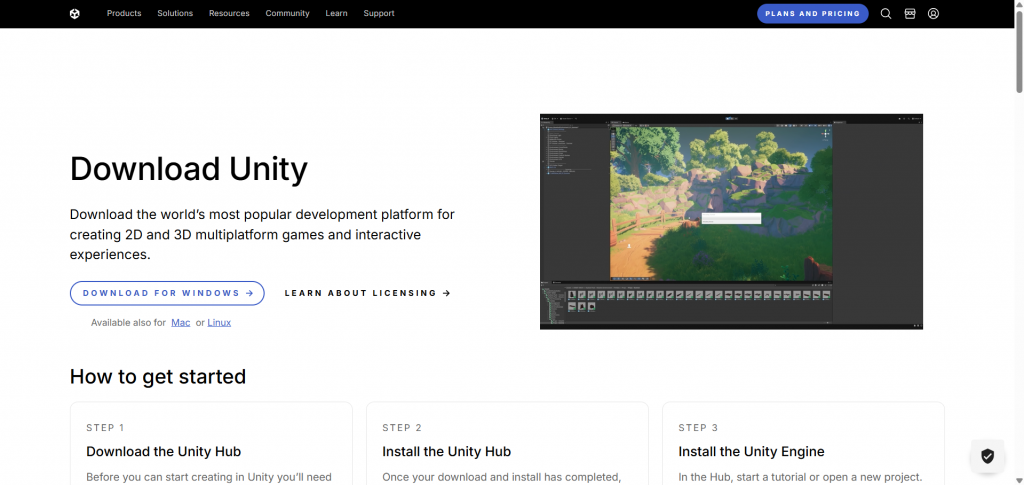Click the STEP 1 label
This screenshot has height=485, width=1024.
[105, 428]
